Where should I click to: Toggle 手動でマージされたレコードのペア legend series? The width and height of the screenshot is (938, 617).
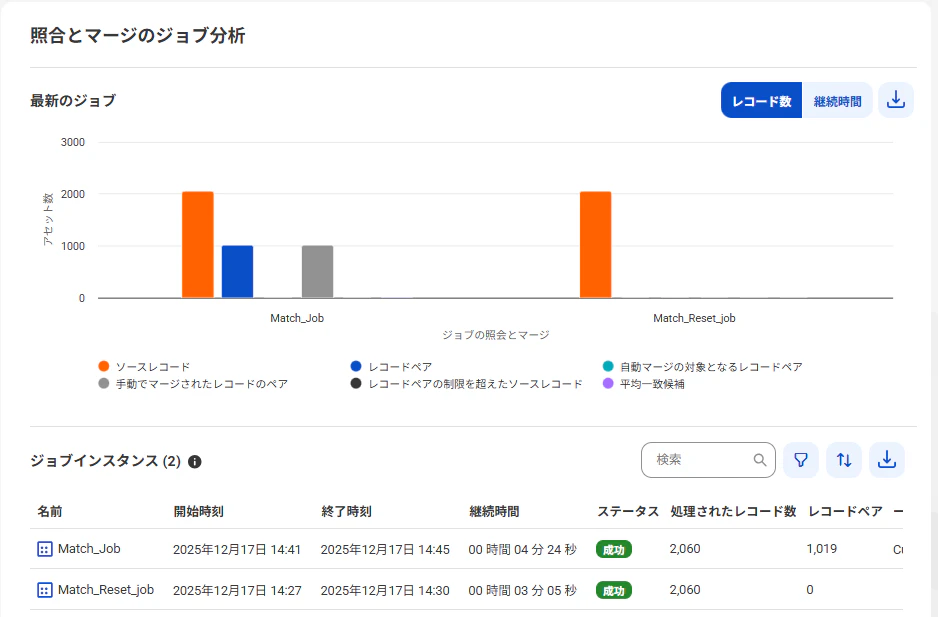(193, 384)
